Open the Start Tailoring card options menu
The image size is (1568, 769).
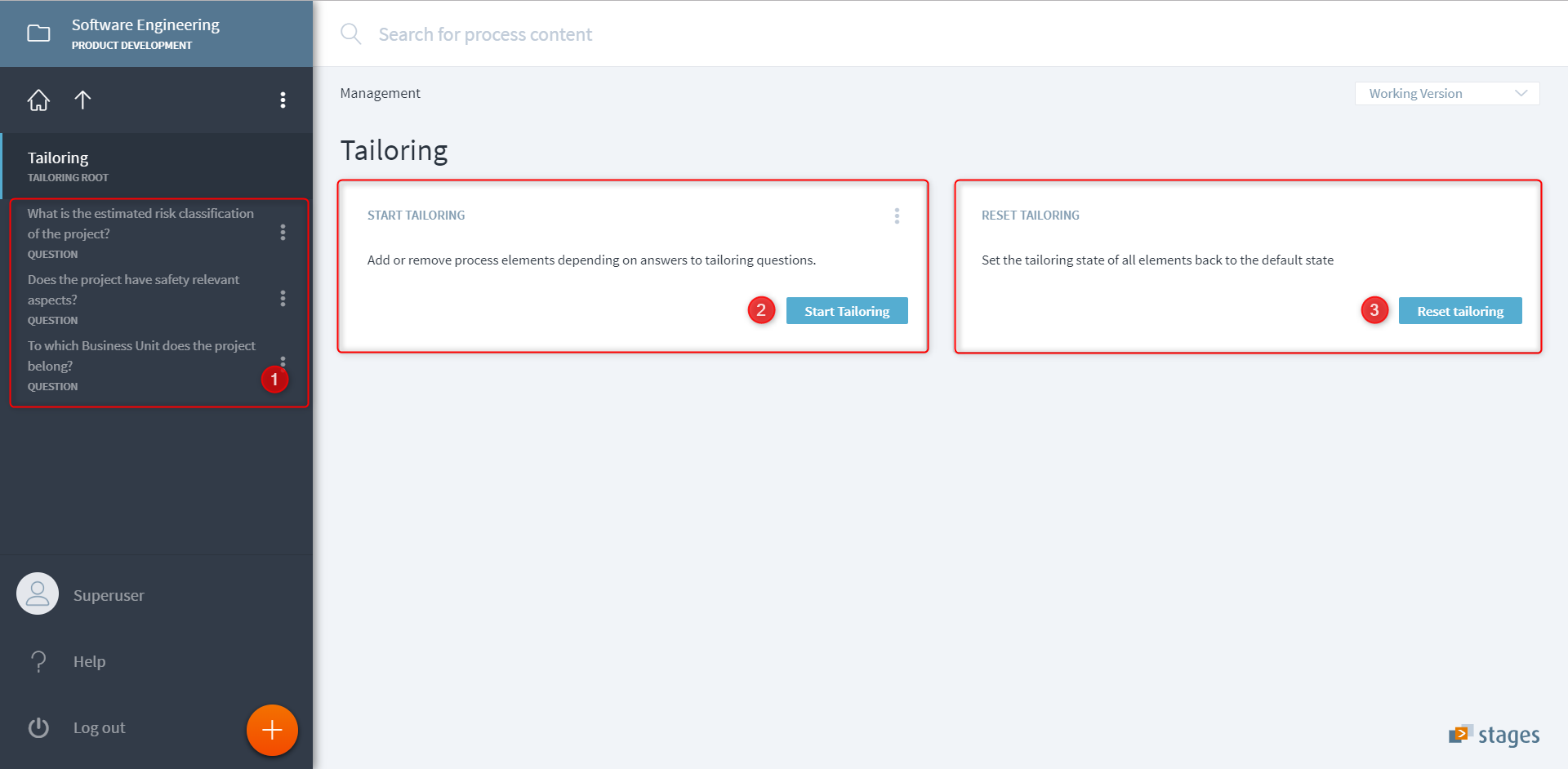pos(897,216)
